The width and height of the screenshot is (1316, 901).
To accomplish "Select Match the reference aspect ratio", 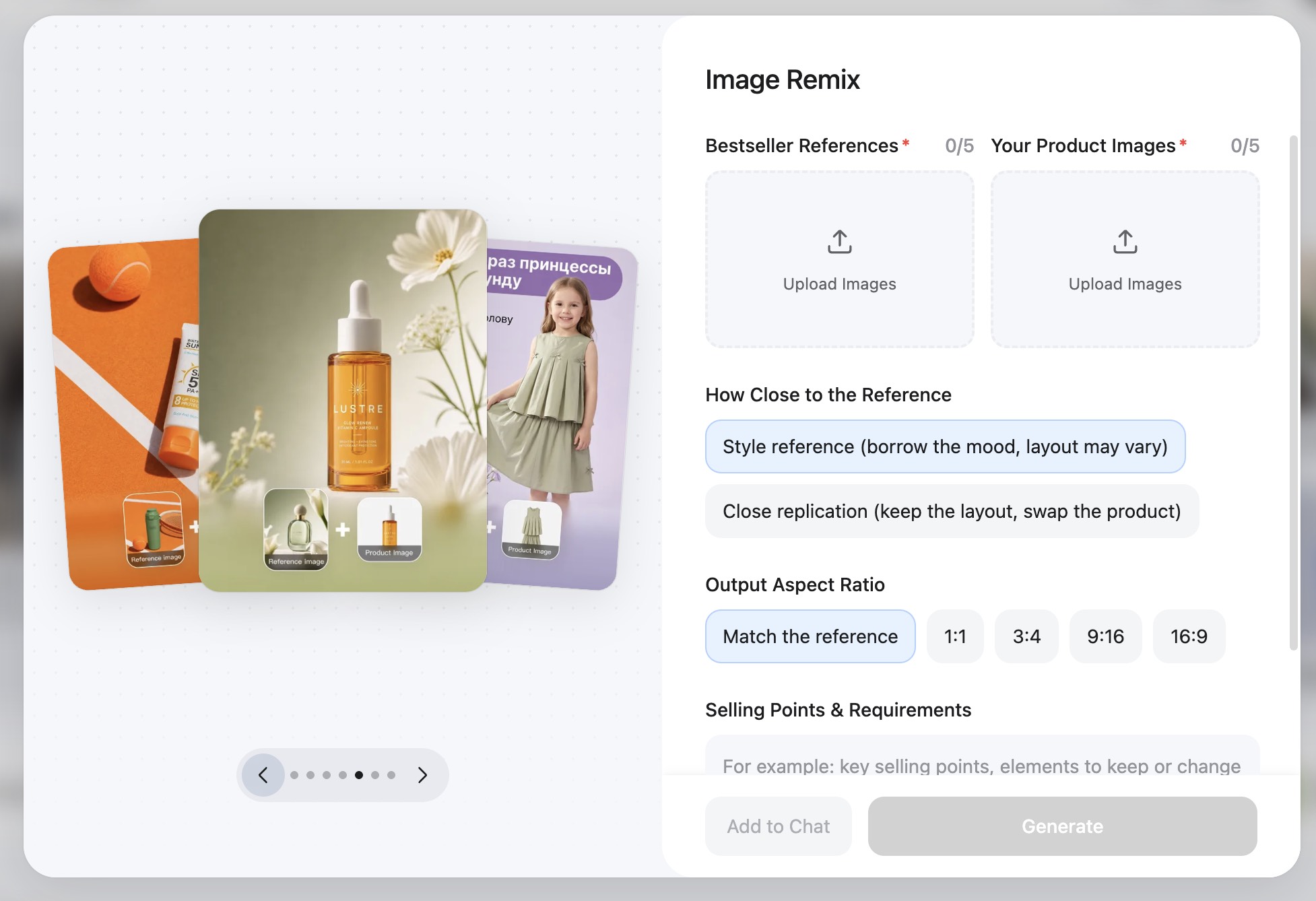I will (x=810, y=636).
